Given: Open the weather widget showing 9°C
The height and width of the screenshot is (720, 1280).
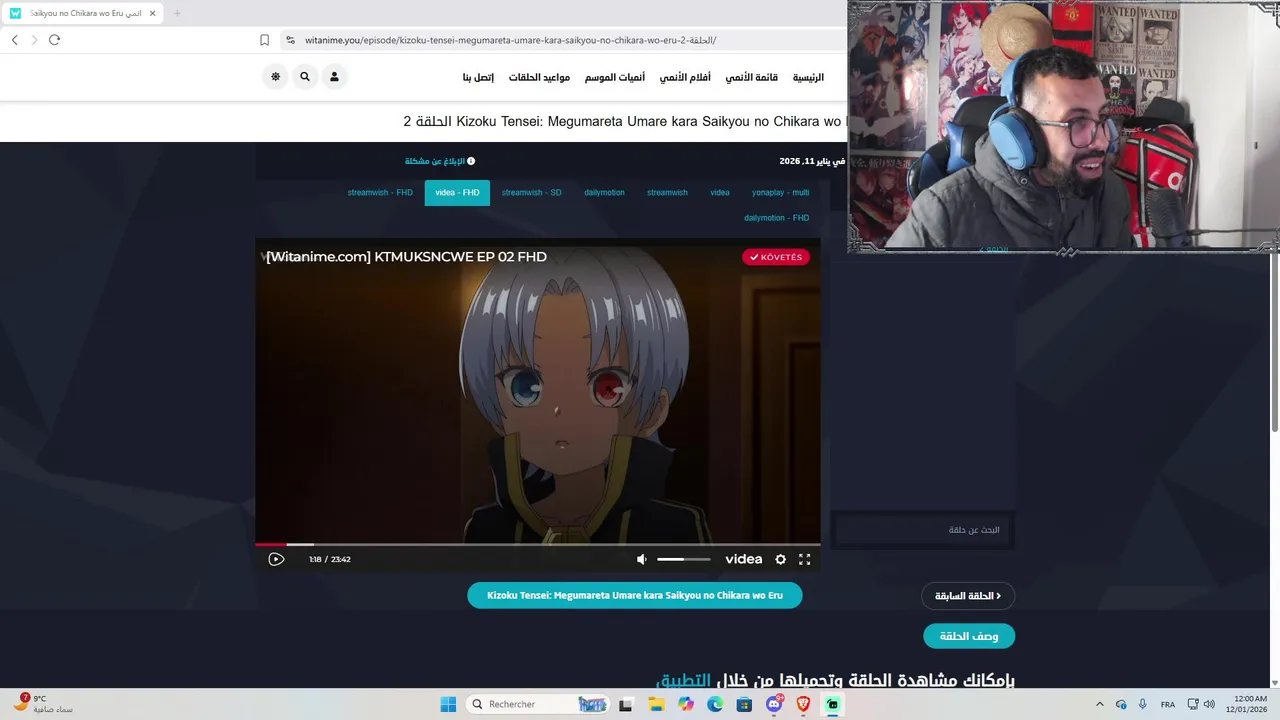Looking at the screenshot, I should [x=42, y=704].
